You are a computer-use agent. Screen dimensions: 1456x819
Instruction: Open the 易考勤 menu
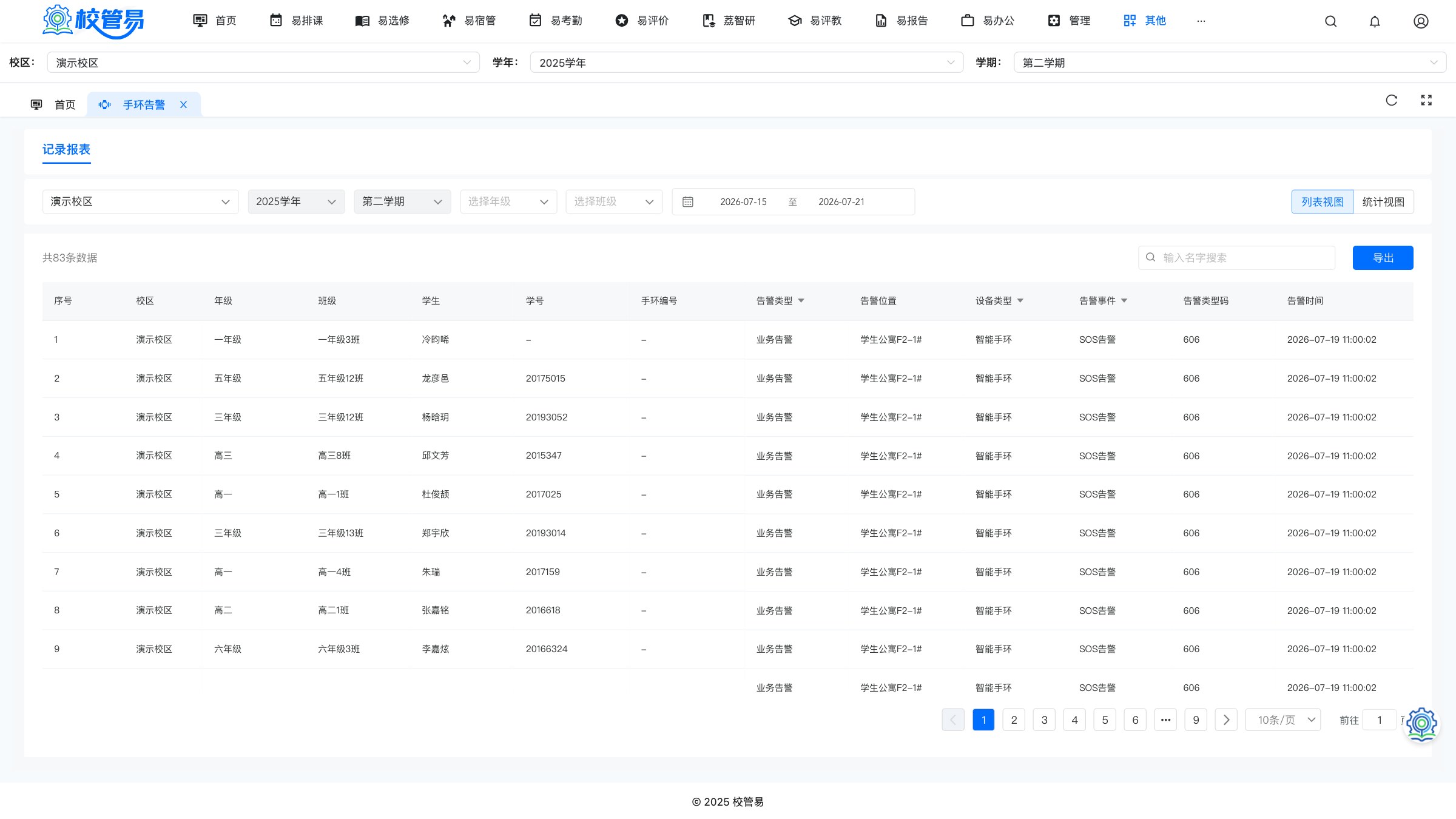click(x=556, y=21)
